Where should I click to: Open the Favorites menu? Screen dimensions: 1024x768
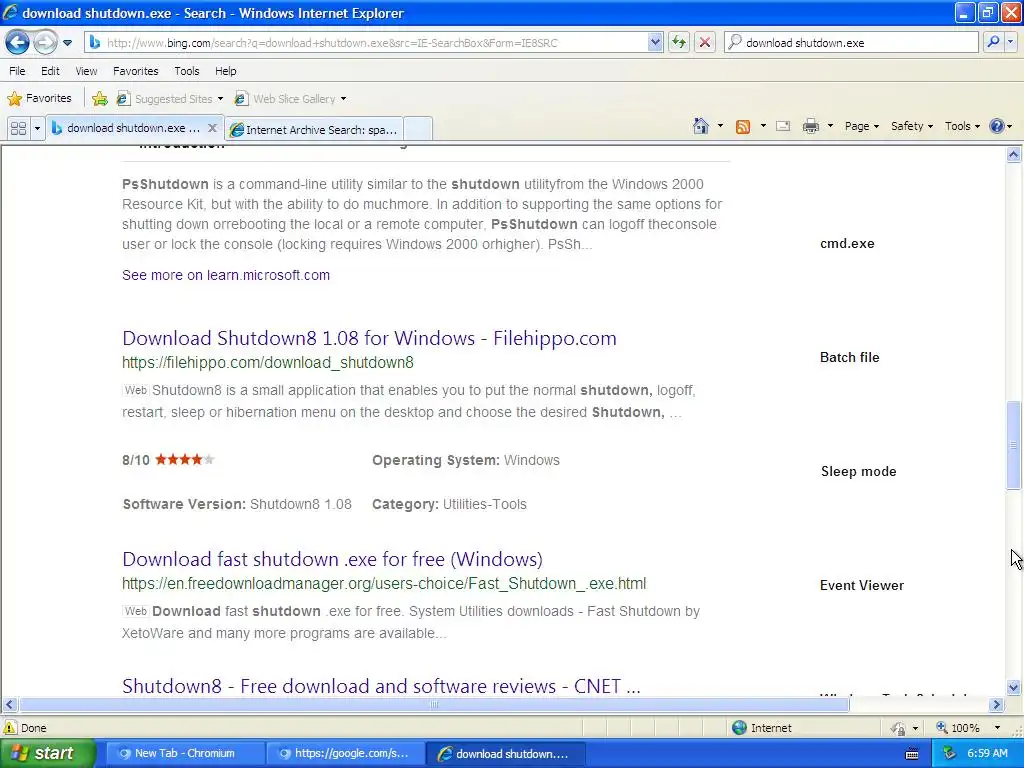click(x=135, y=71)
